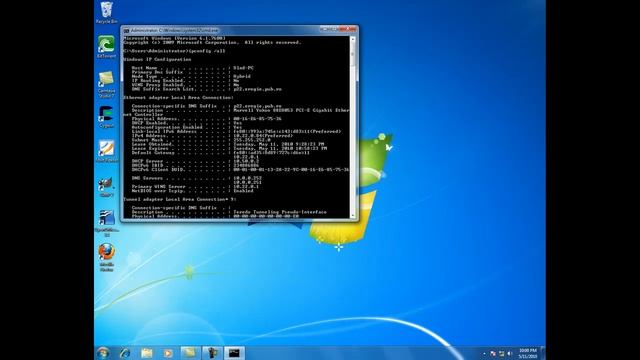640x360 pixels.
Task: Click the 'Lease Expires' output line
Action: (229, 149)
